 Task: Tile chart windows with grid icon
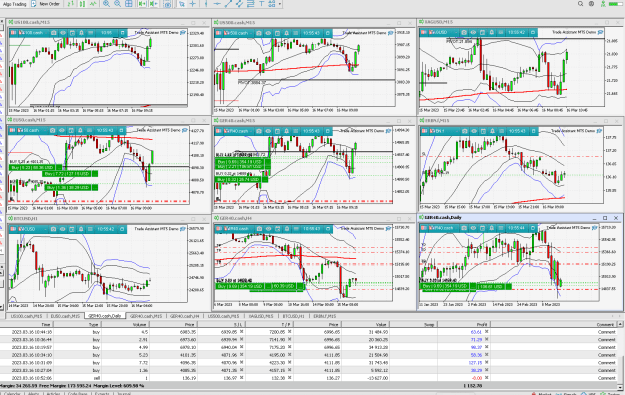coord(129,4)
